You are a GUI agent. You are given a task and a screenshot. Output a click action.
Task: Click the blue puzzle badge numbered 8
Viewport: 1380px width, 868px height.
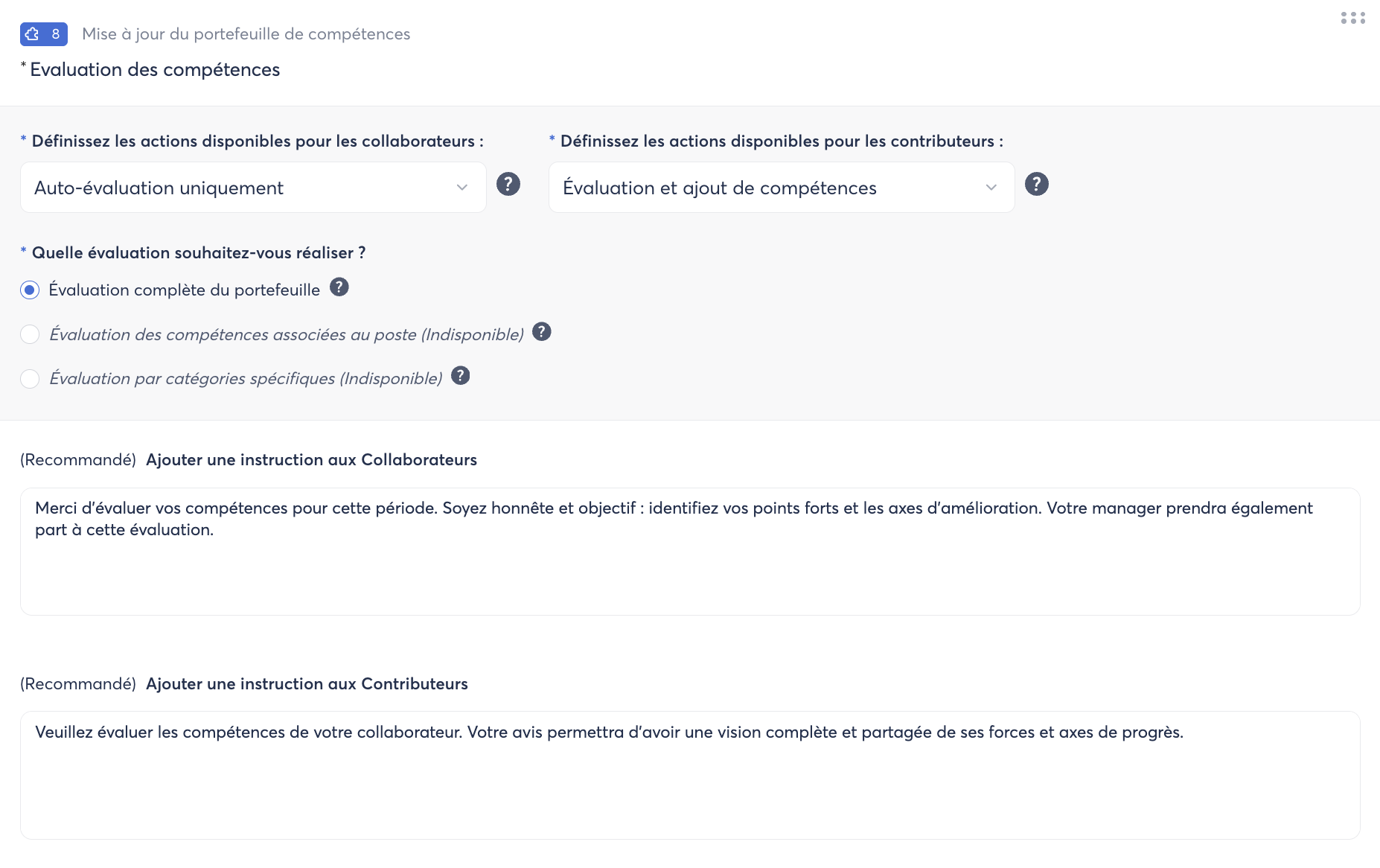(x=43, y=34)
